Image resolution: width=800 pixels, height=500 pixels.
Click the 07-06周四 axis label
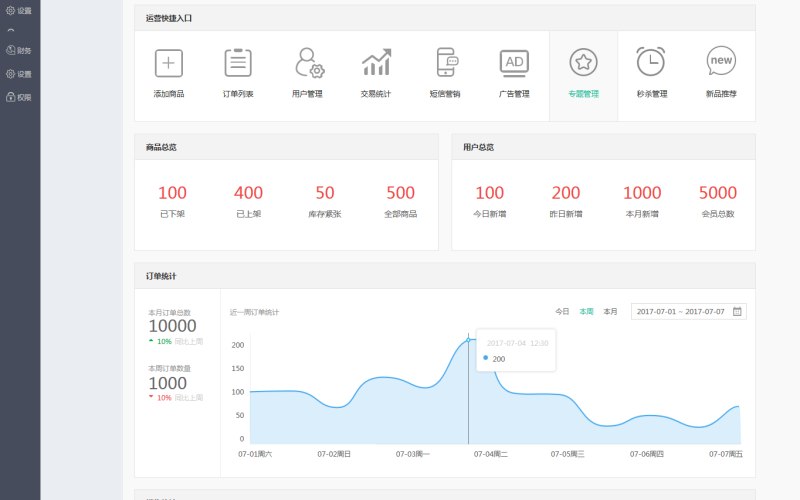coord(646,454)
